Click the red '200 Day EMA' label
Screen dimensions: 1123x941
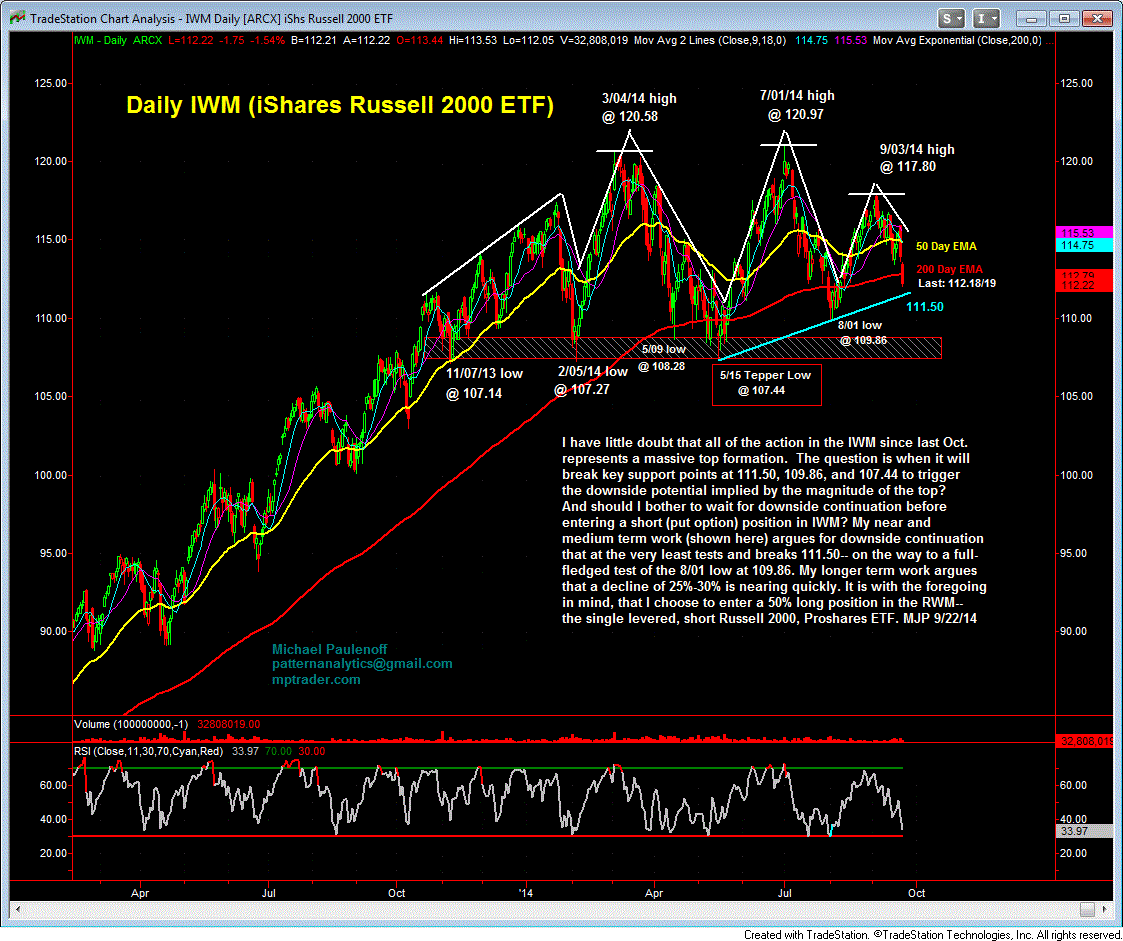[950, 269]
